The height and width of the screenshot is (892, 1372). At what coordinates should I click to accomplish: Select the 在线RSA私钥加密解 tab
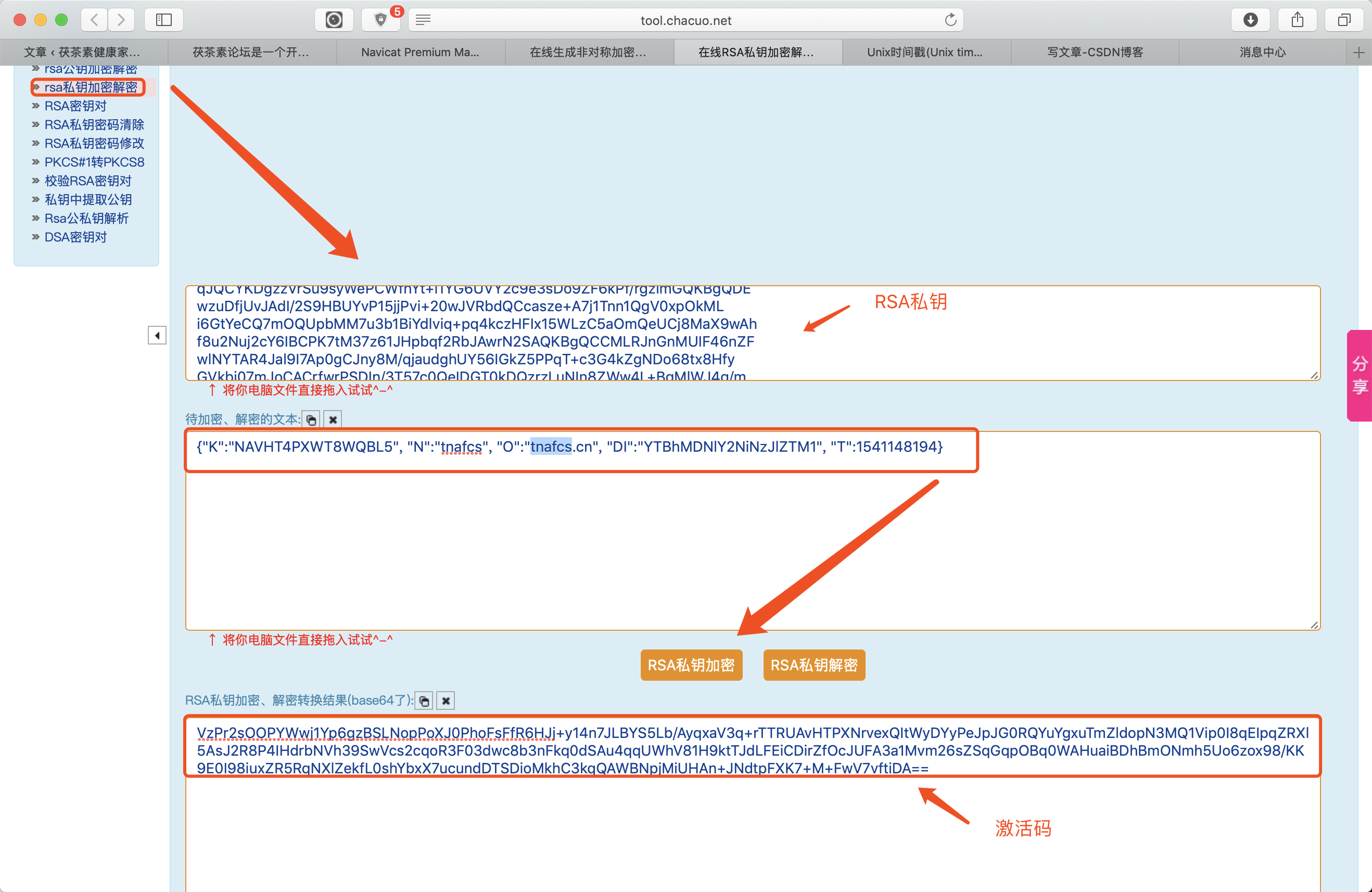[758, 53]
